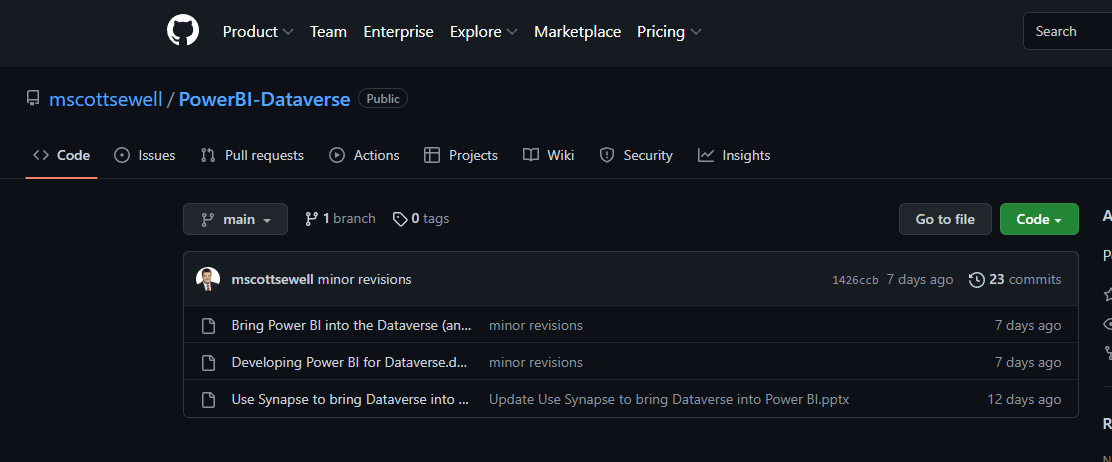Click the GitHub Octocat logo
The image size is (1112, 462).
coord(183,31)
